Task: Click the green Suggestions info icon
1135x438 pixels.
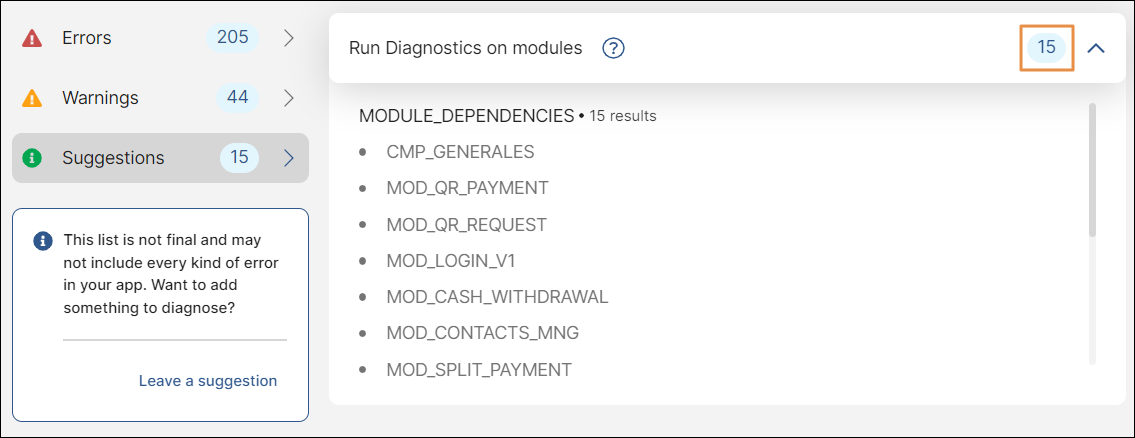Action: click(32, 158)
